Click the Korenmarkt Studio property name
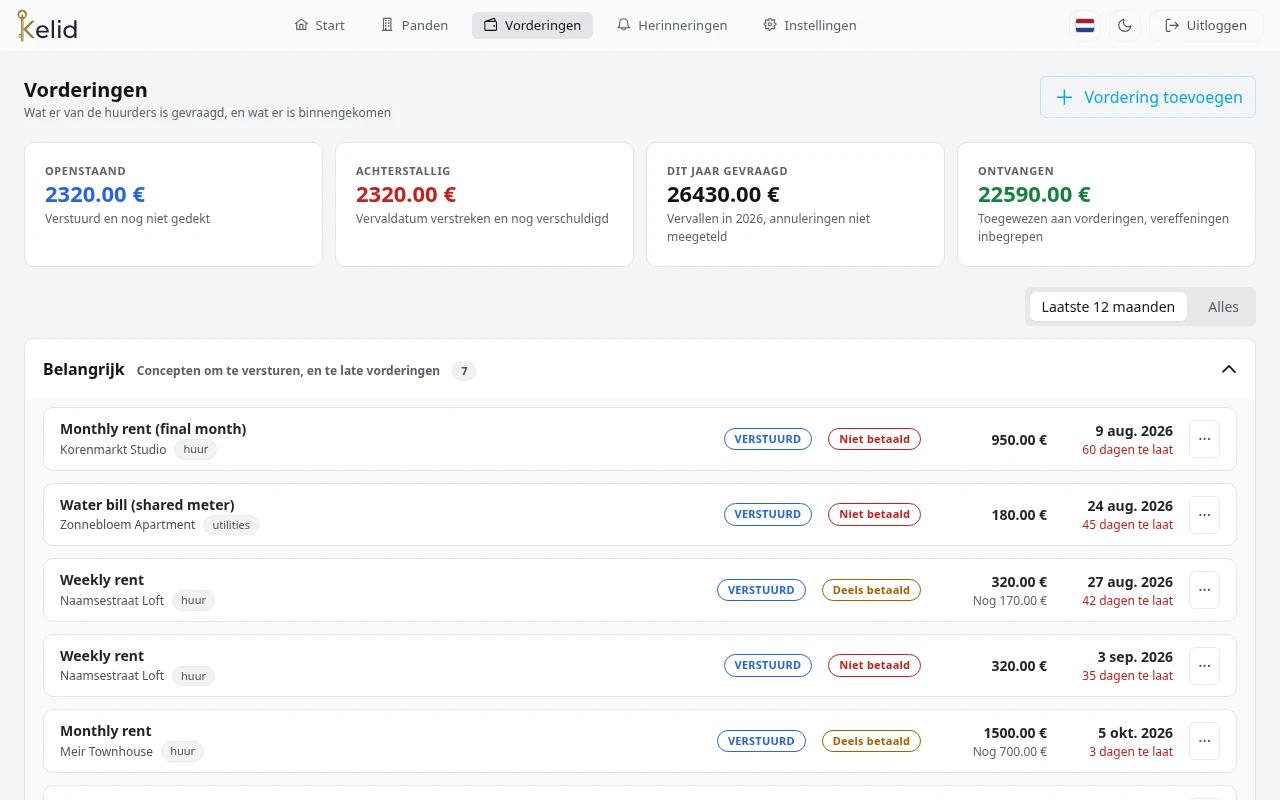 pyautogui.click(x=113, y=450)
